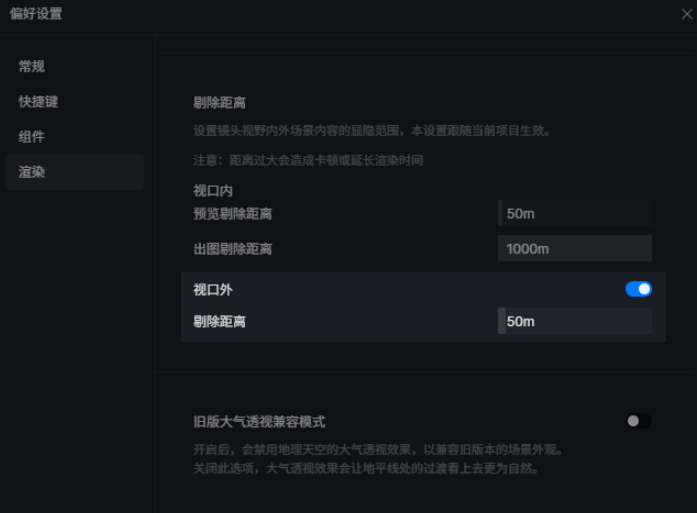
Task: Open the 常规 settings tab
Action: click(x=31, y=67)
